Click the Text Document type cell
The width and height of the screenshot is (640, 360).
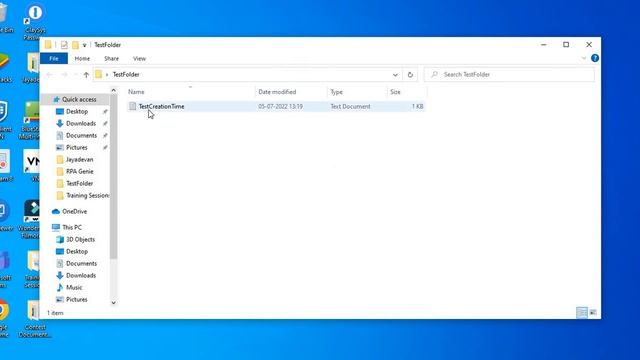[350, 107]
